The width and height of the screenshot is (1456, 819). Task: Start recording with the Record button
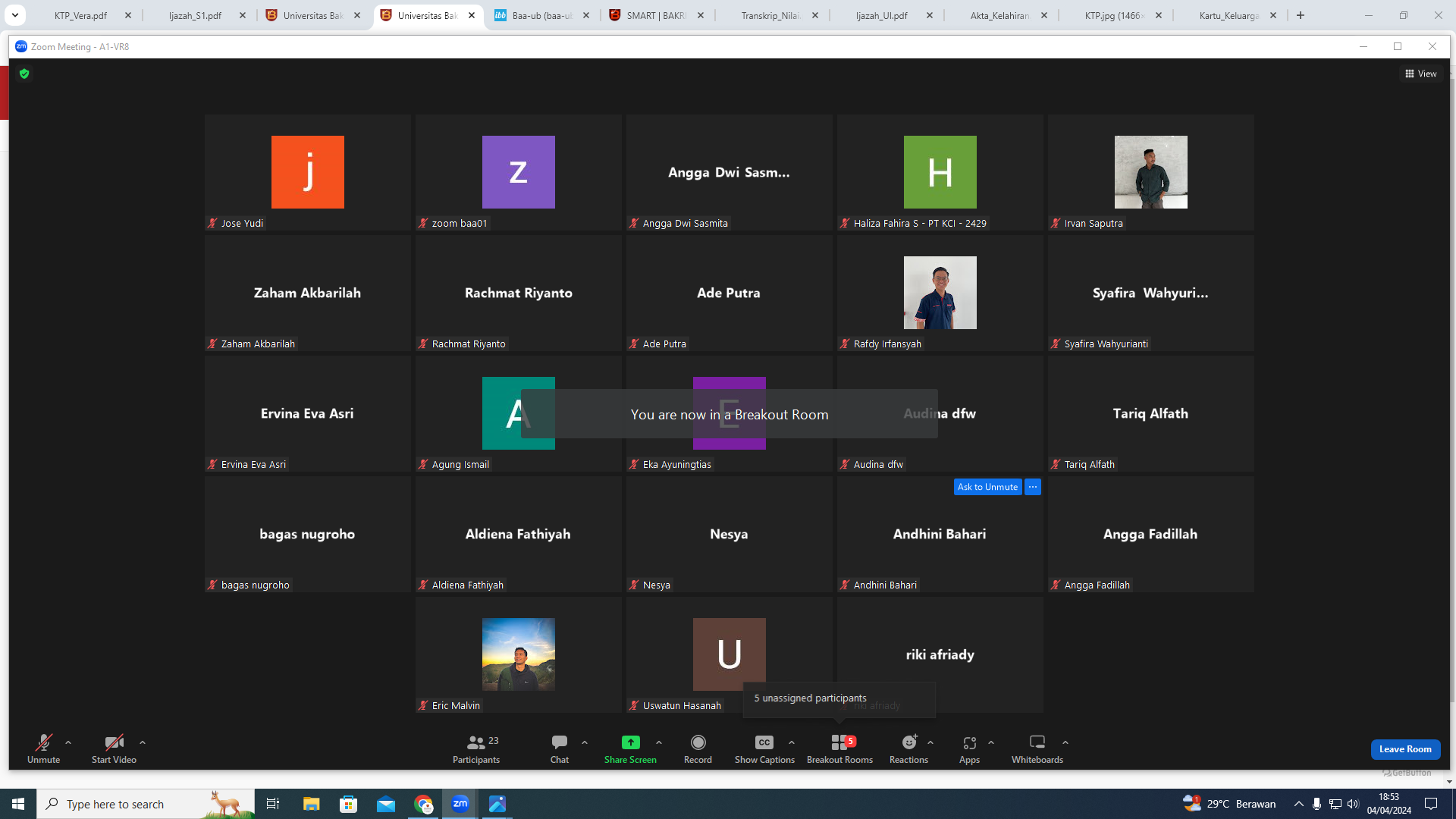click(x=698, y=748)
